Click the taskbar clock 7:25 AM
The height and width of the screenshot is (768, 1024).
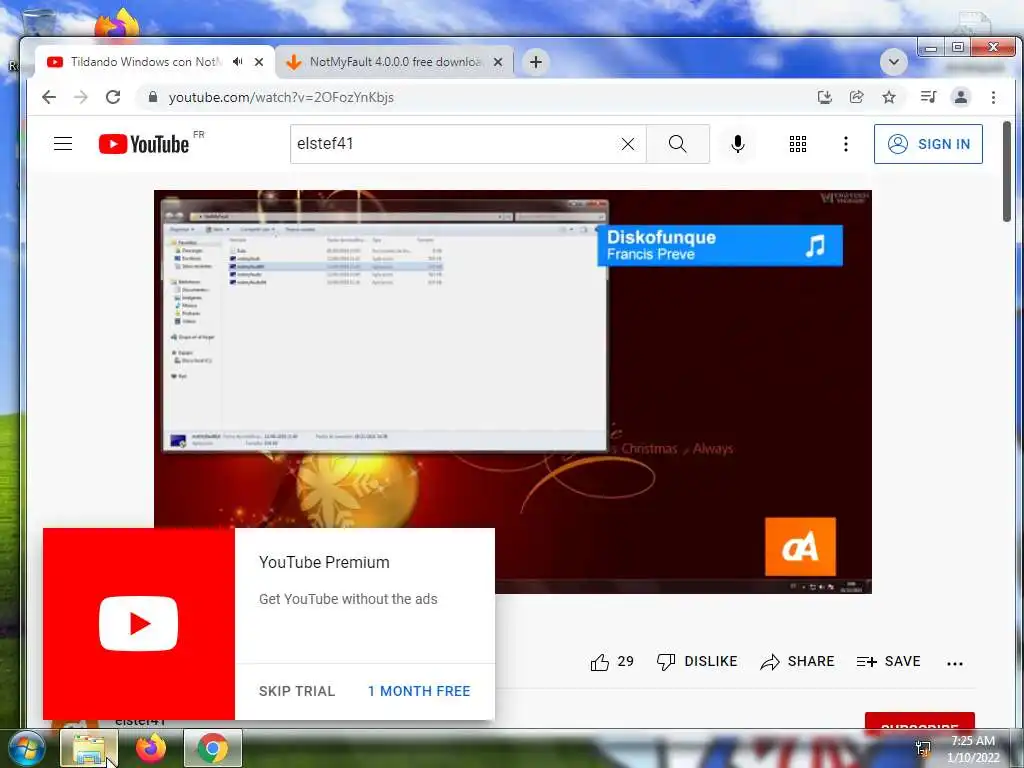[x=973, y=741]
